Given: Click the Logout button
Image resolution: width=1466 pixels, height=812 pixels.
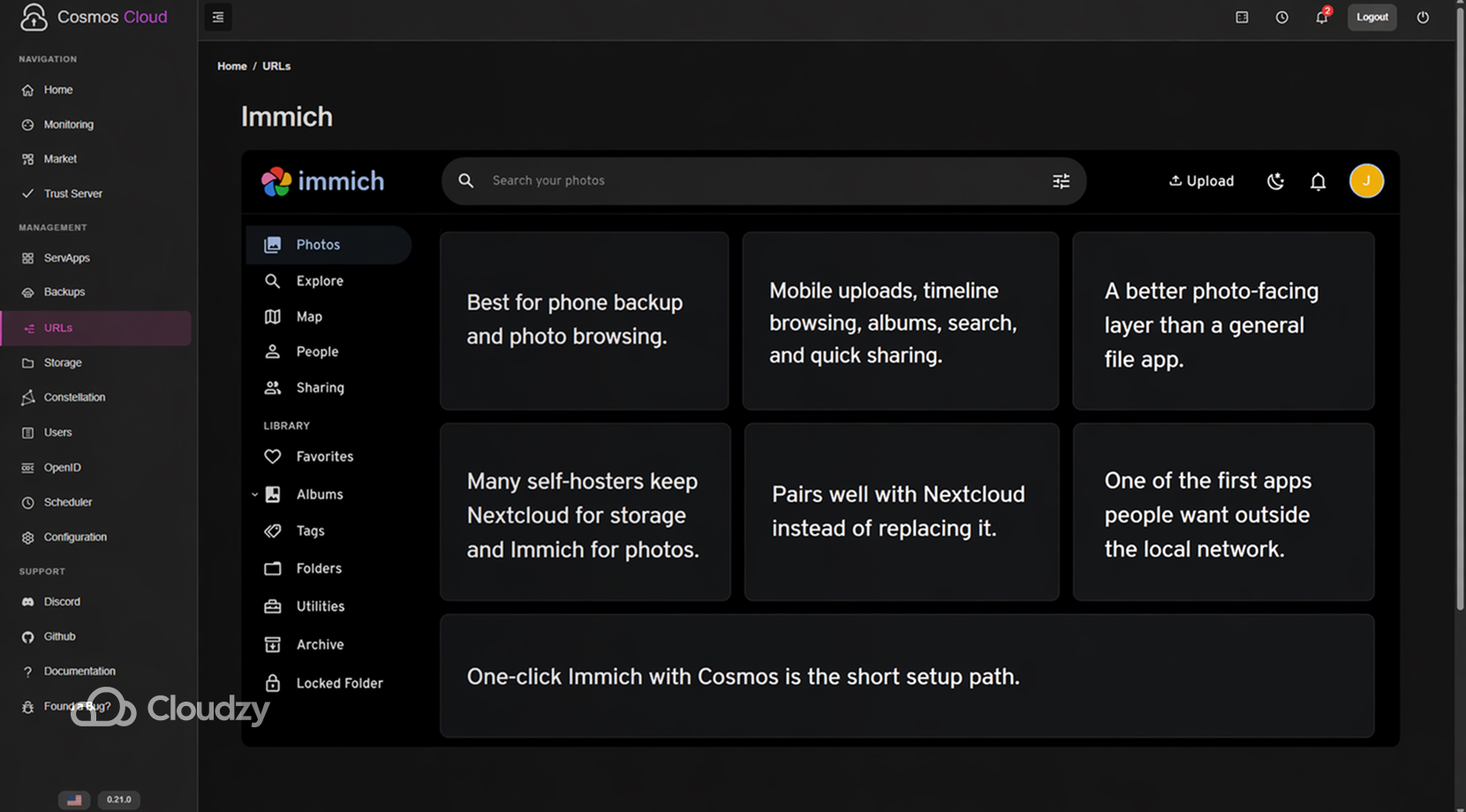Looking at the screenshot, I should click(x=1372, y=17).
